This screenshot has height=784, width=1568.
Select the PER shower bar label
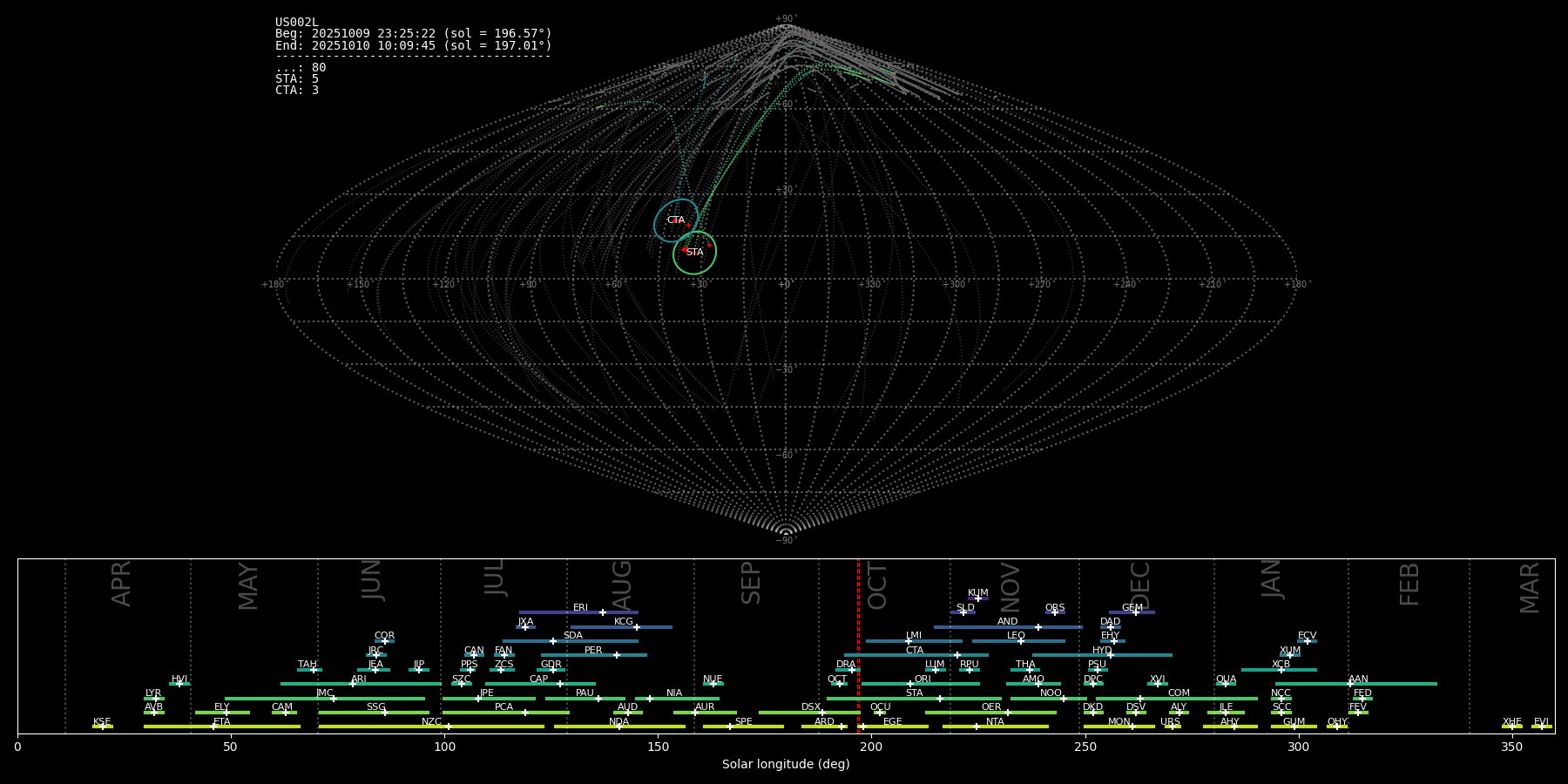[593, 651]
